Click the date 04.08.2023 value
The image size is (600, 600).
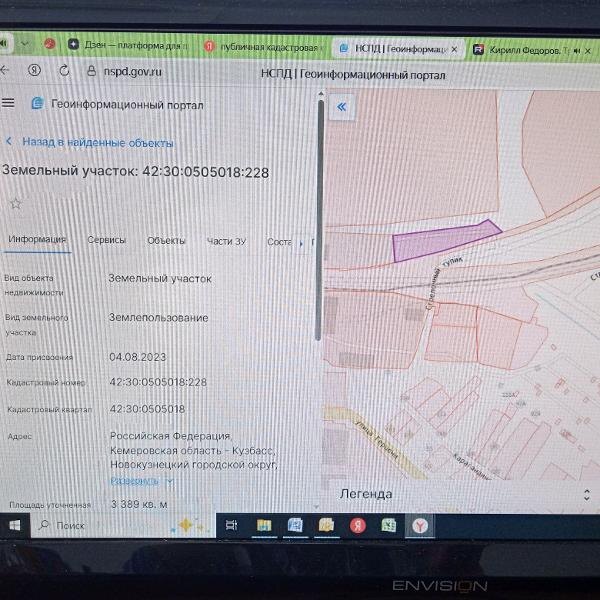click(x=137, y=357)
